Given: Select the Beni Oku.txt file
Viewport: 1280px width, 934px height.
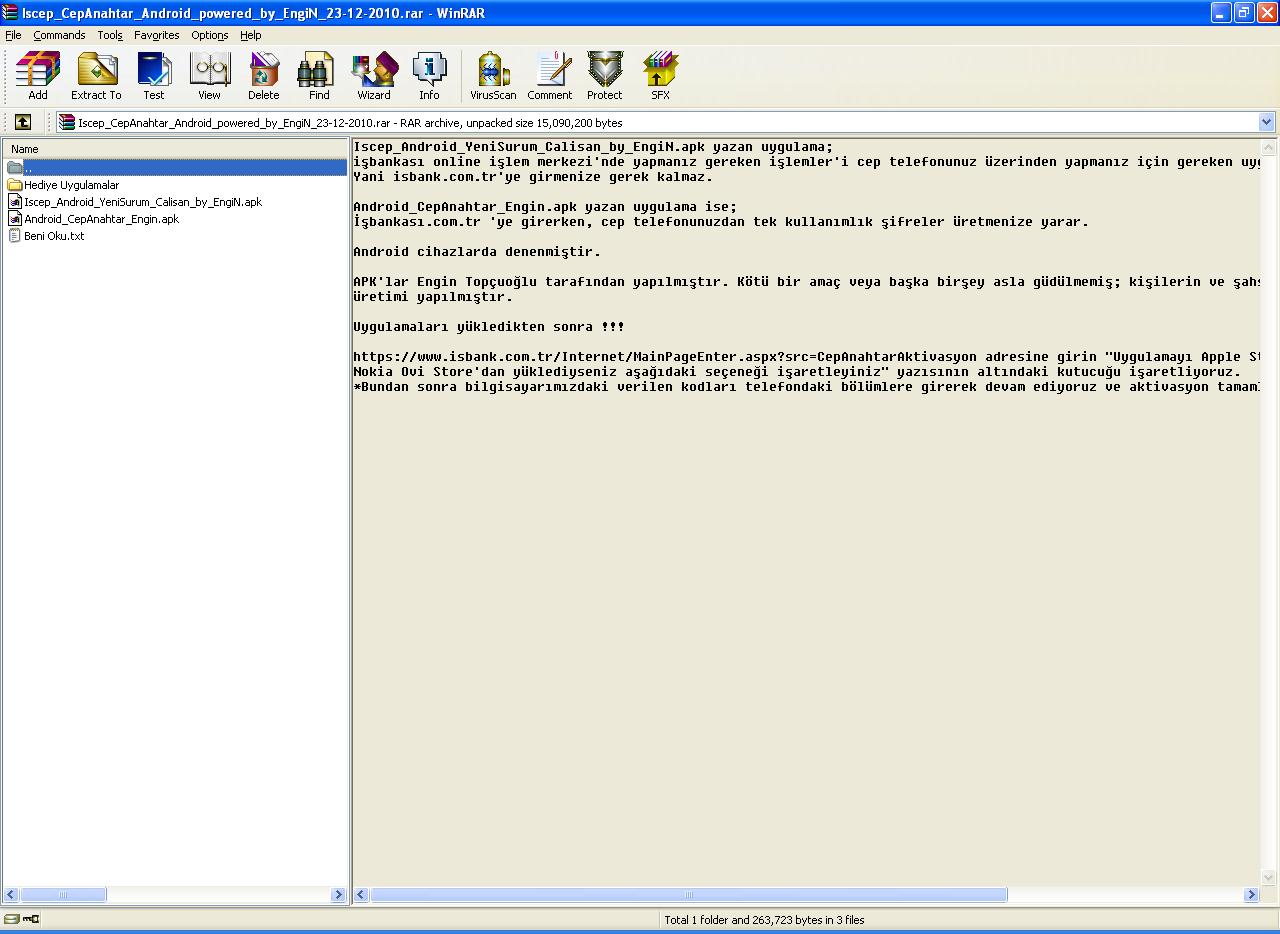Looking at the screenshot, I should coord(46,236).
